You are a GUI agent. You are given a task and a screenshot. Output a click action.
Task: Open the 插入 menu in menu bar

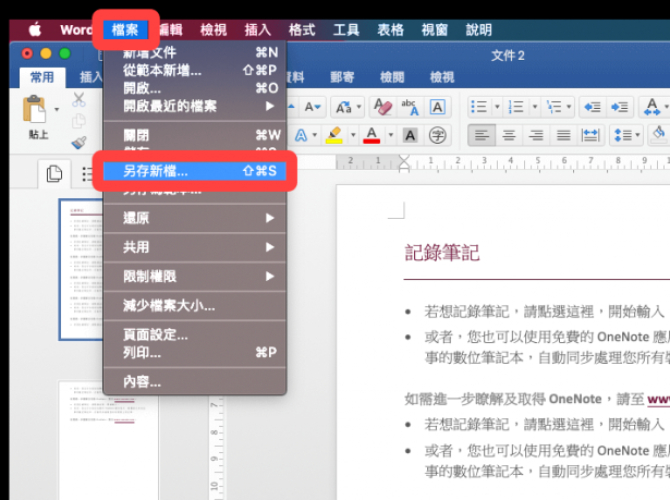tap(258, 30)
